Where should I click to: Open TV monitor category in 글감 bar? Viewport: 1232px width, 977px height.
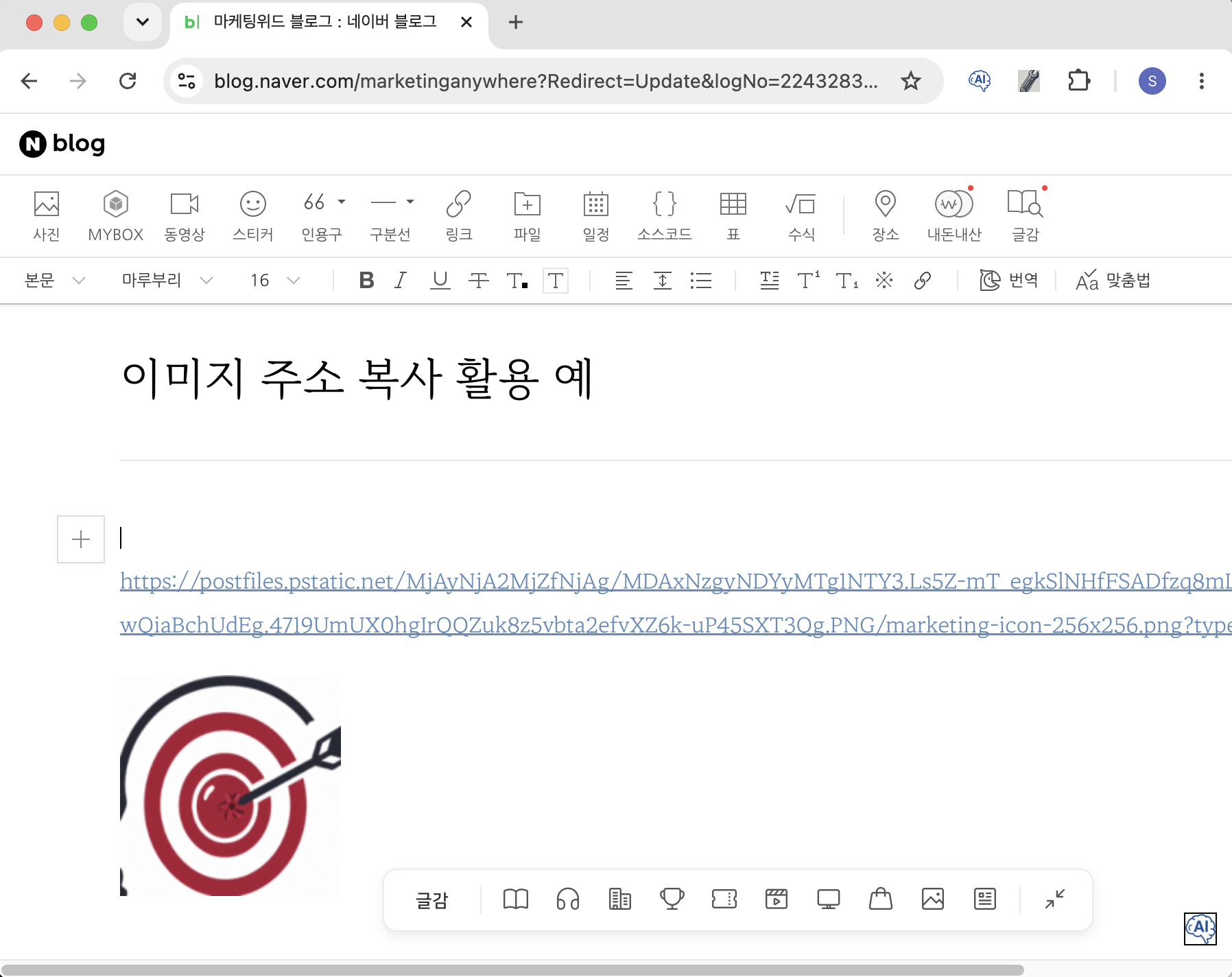829,899
